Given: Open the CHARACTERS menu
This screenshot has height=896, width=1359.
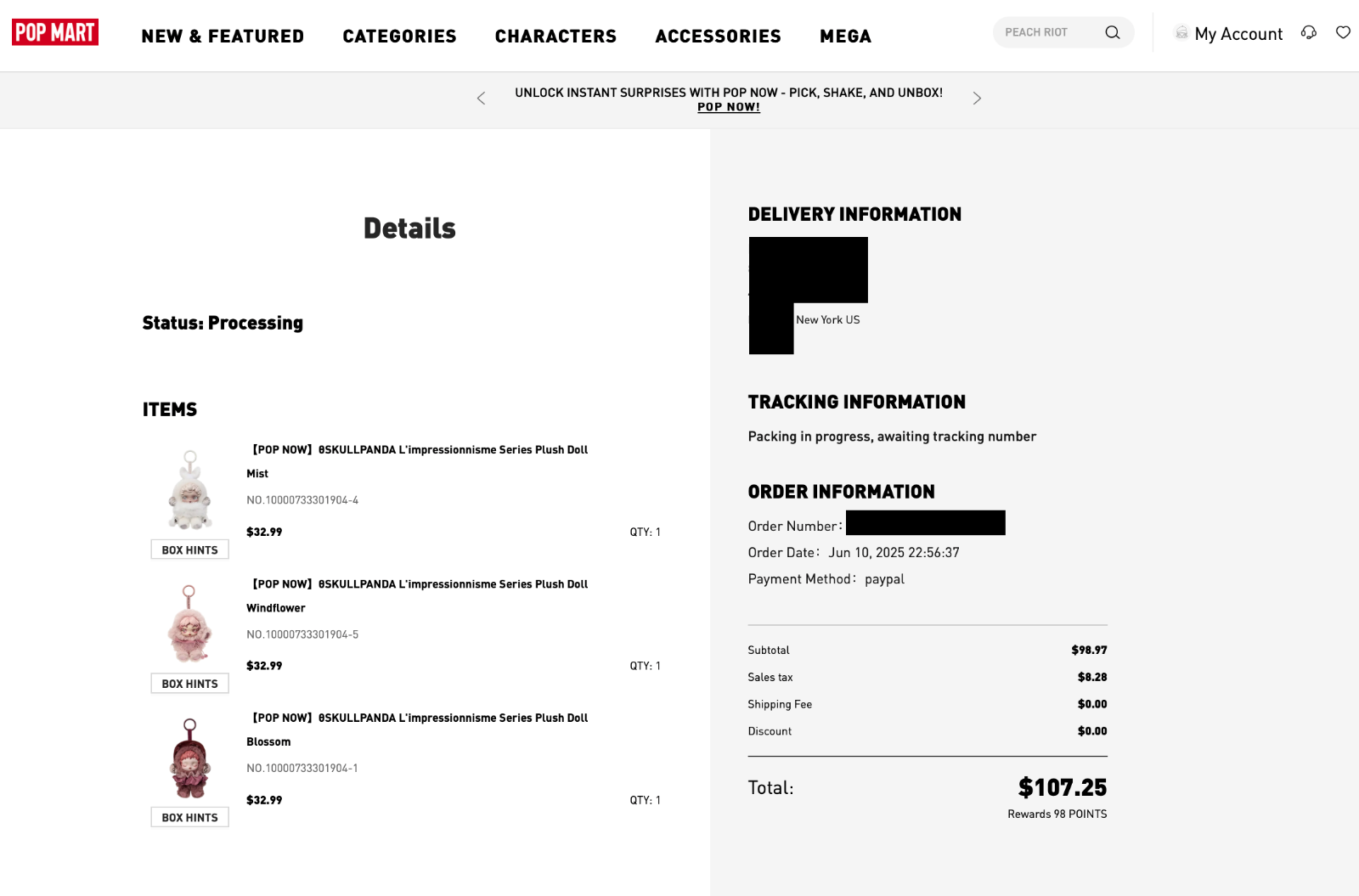Looking at the screenshot, I should click(x=555, y=37).
